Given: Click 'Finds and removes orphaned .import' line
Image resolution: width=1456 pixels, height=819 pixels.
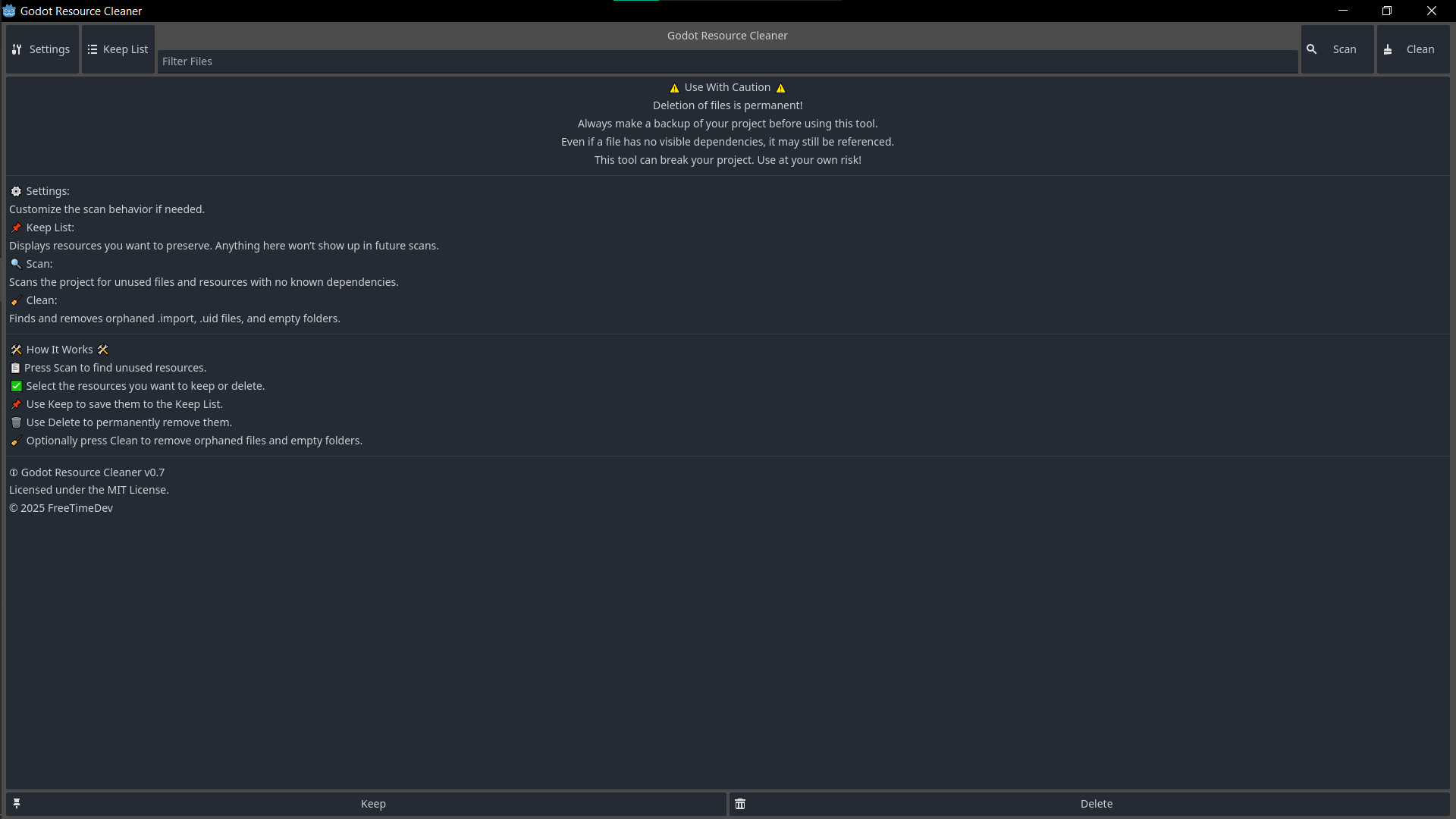Looking at the screenshot, I should [174, 318].
